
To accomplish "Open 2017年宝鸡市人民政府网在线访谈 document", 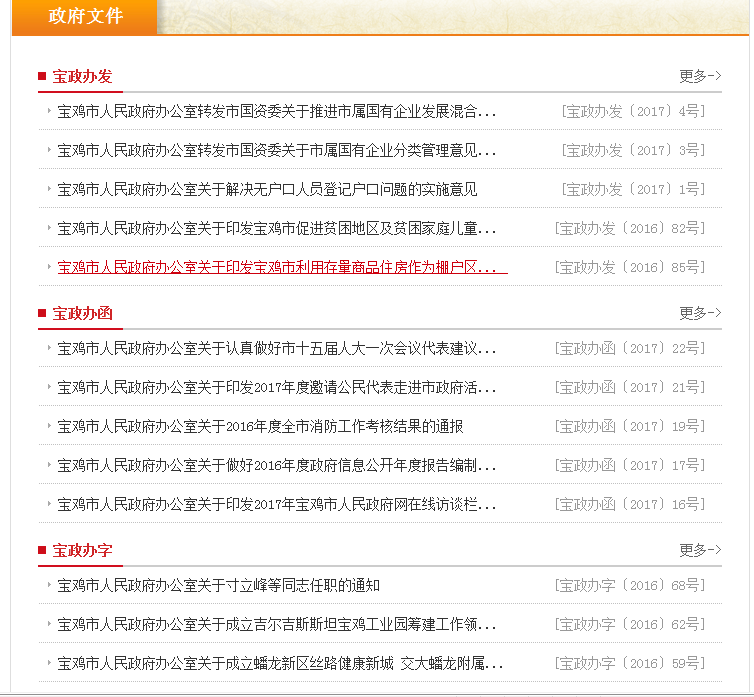I will 276,504.
